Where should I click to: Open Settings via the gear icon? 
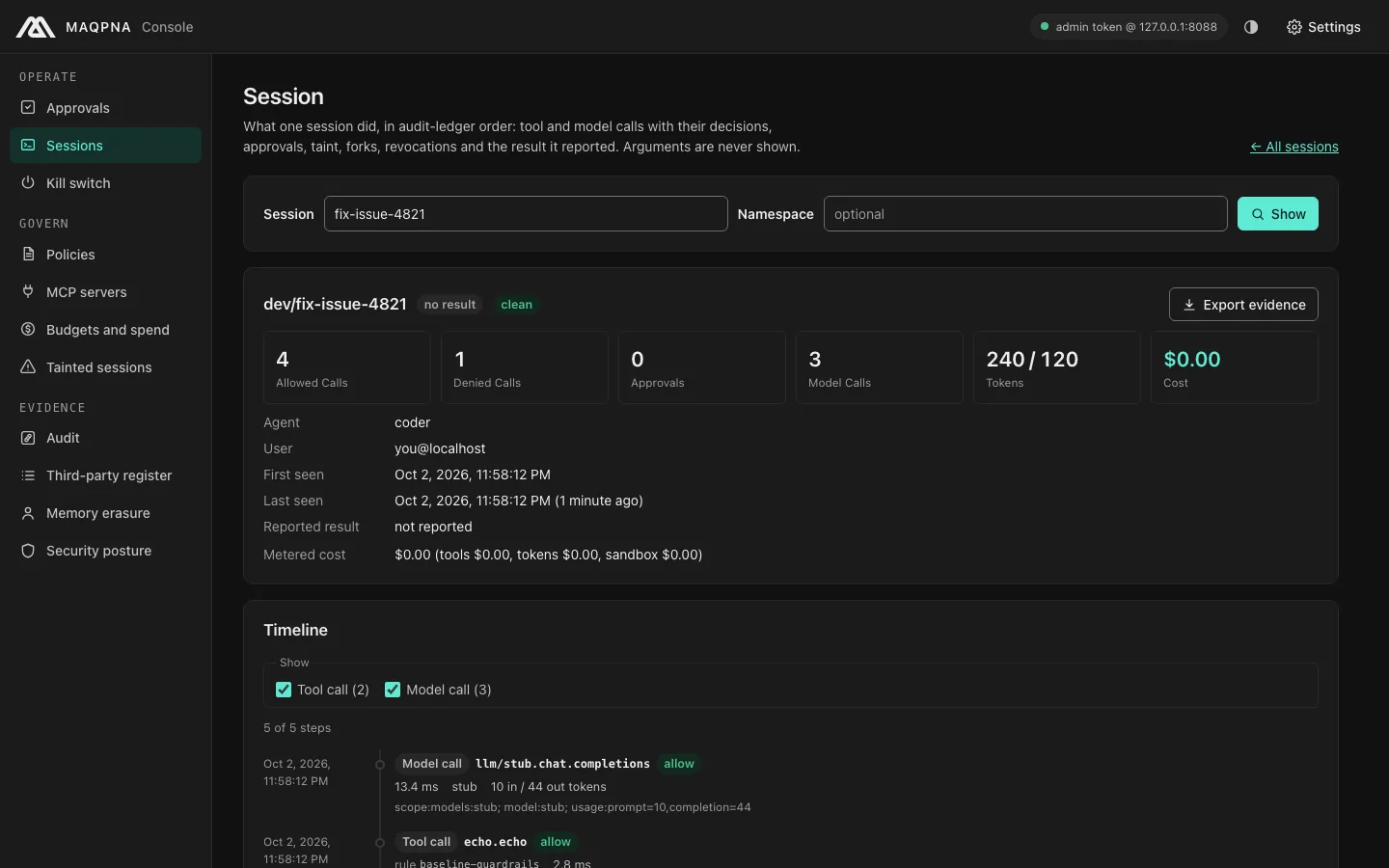(x=1294, y=27)
